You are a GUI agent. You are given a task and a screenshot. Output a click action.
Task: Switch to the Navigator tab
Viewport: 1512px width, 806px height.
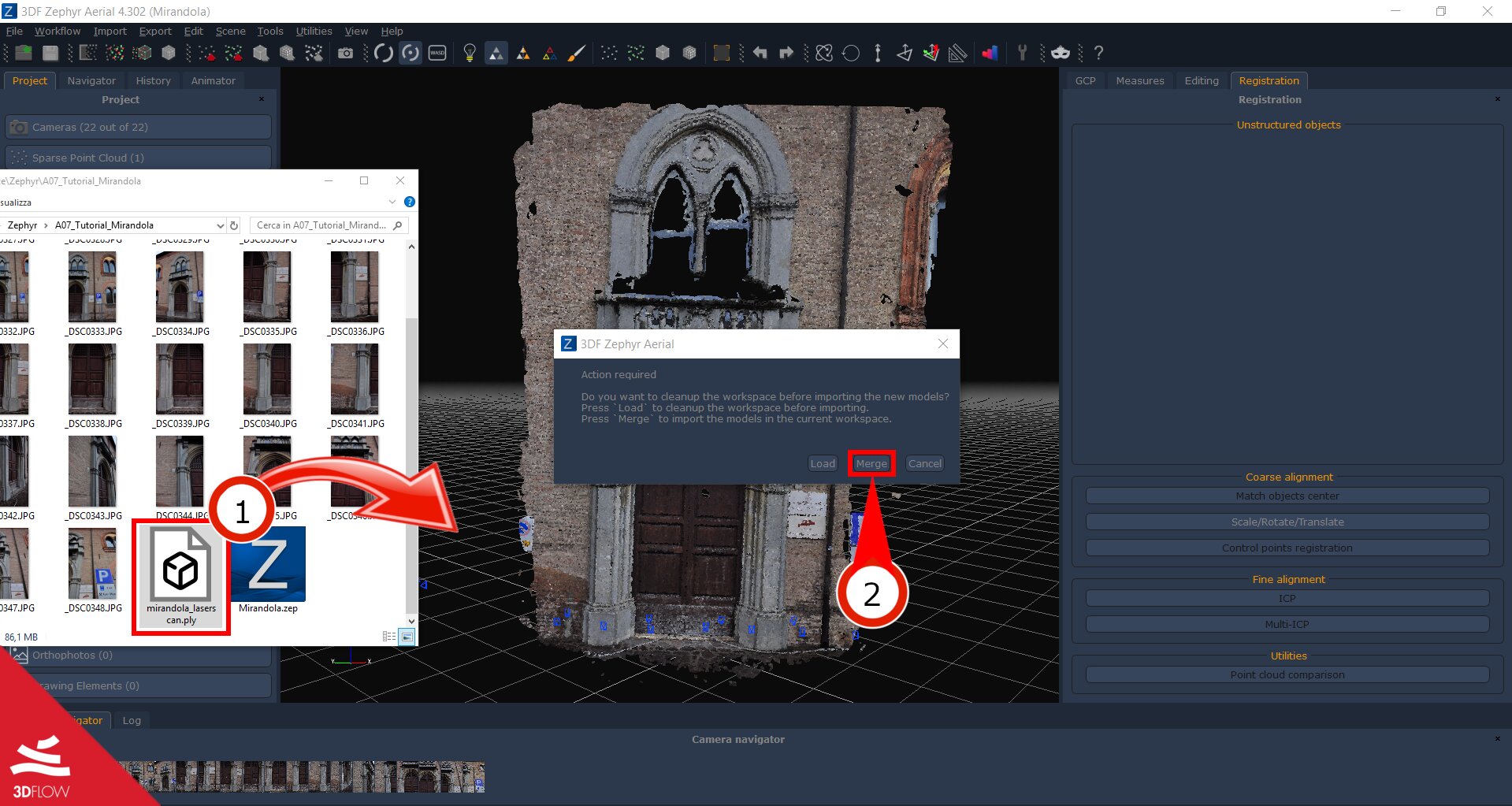[x=91, y=80]
